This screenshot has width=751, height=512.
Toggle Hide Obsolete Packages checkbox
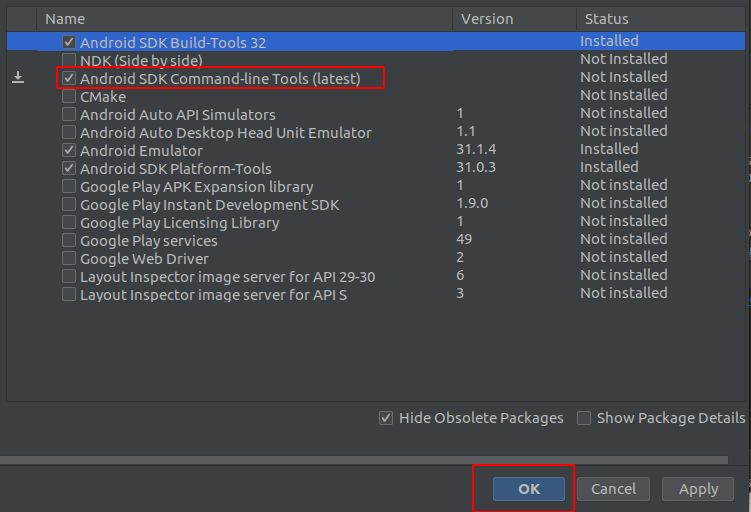click(386, 418)
